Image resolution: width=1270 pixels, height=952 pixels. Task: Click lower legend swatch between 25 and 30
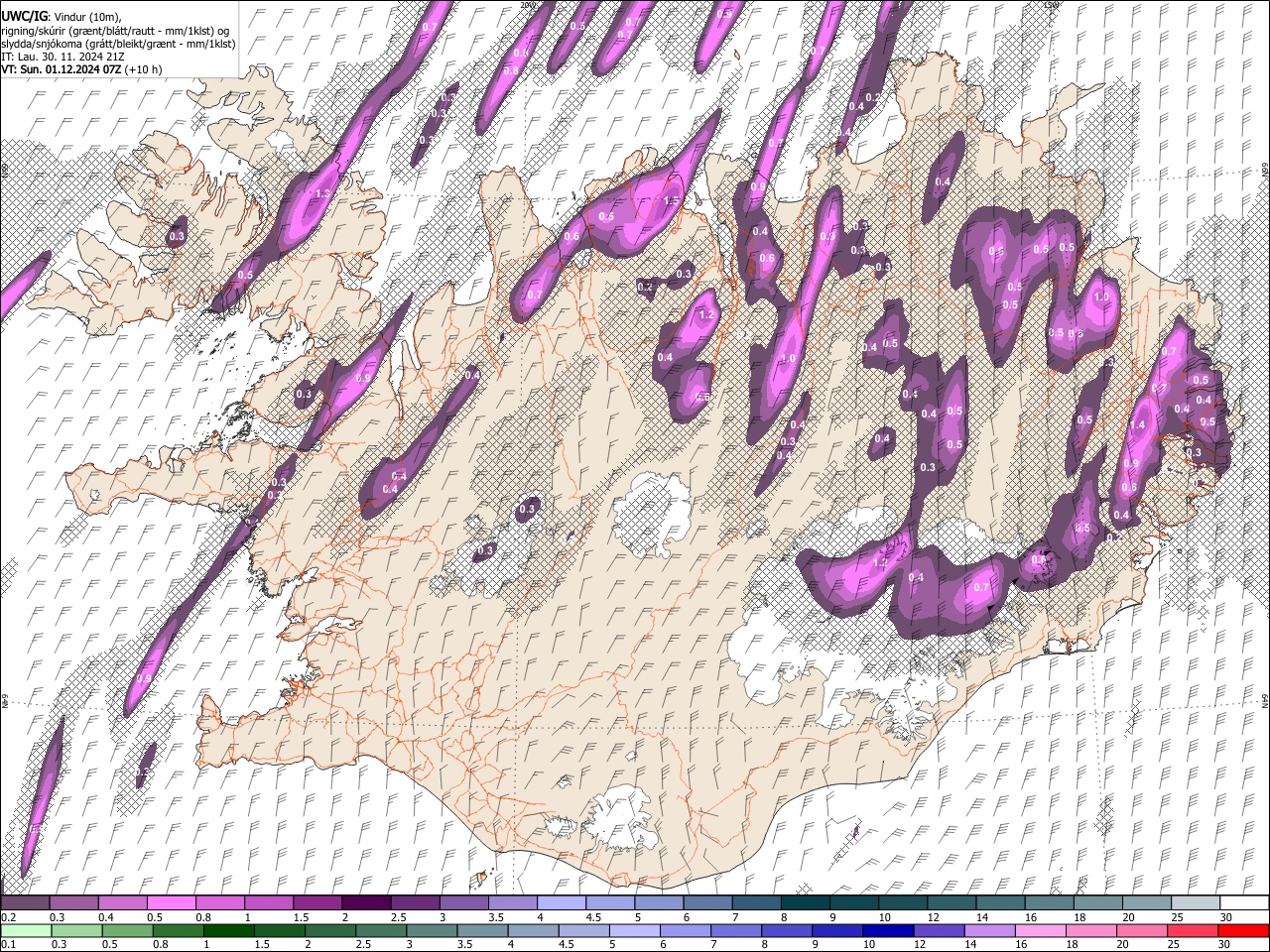click(x=1193, y=930)
